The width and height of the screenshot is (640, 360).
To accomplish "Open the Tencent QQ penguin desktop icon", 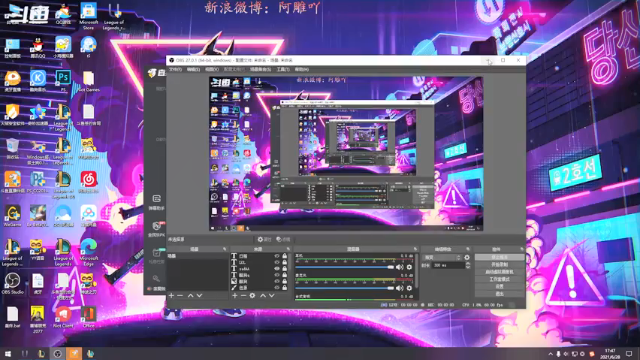I will pos(38,47).
